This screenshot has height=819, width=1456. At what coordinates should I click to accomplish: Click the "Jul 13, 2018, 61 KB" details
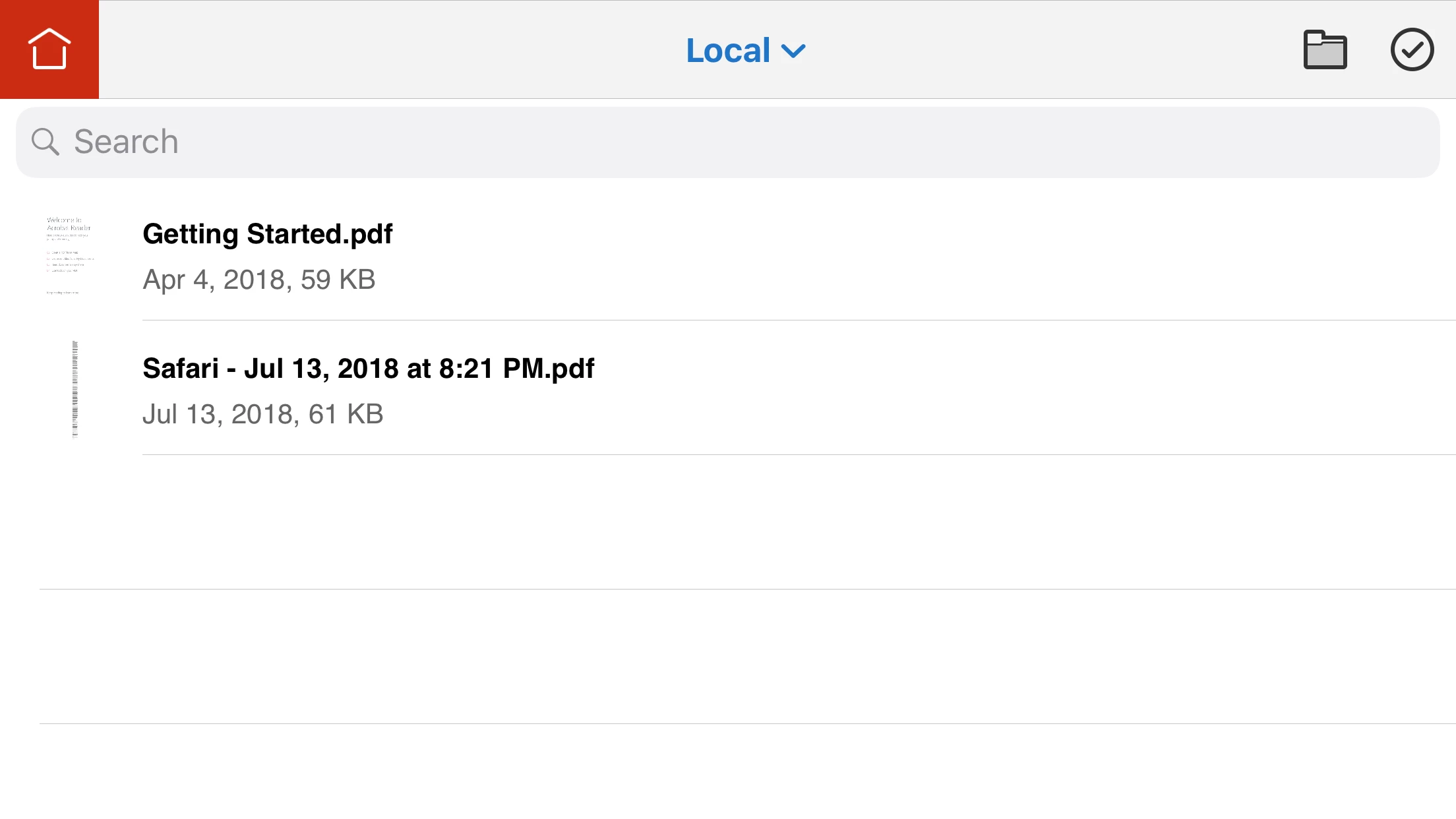[x=262, y=414]
